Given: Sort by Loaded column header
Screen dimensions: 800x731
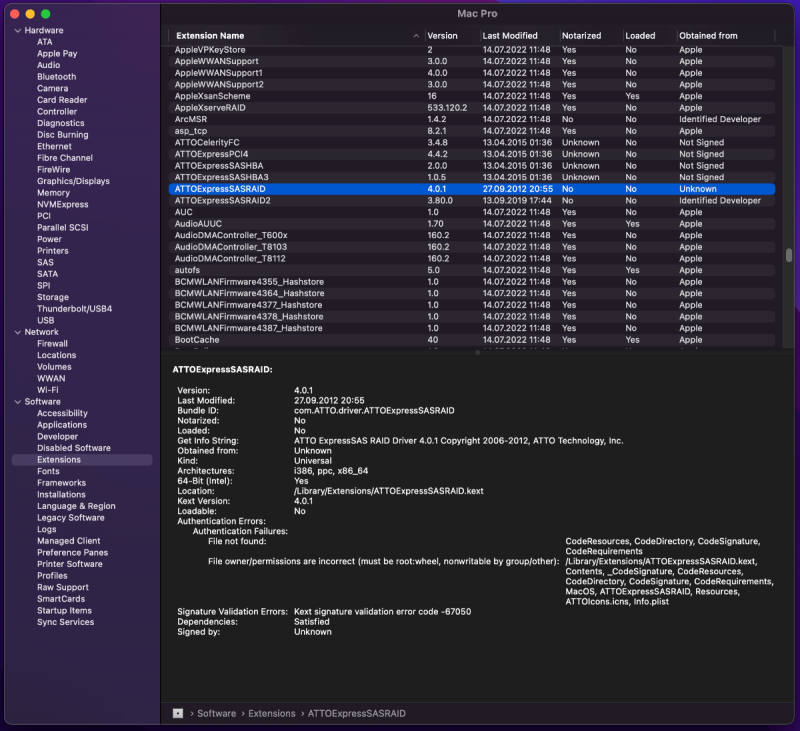Looking at the screenshot, I should [640, 36].
